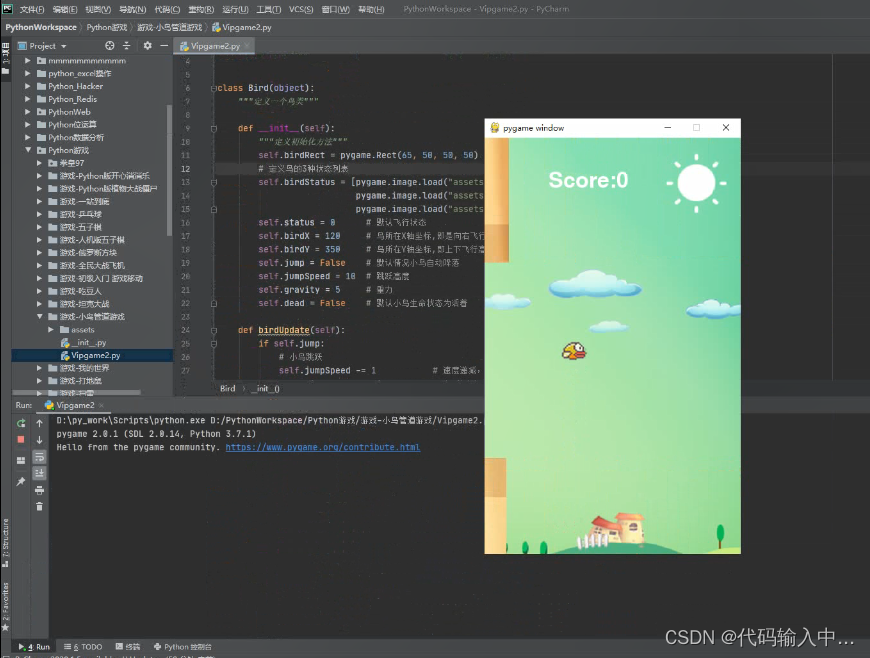Open the 6: TODO tool window button

coord(83,647)
